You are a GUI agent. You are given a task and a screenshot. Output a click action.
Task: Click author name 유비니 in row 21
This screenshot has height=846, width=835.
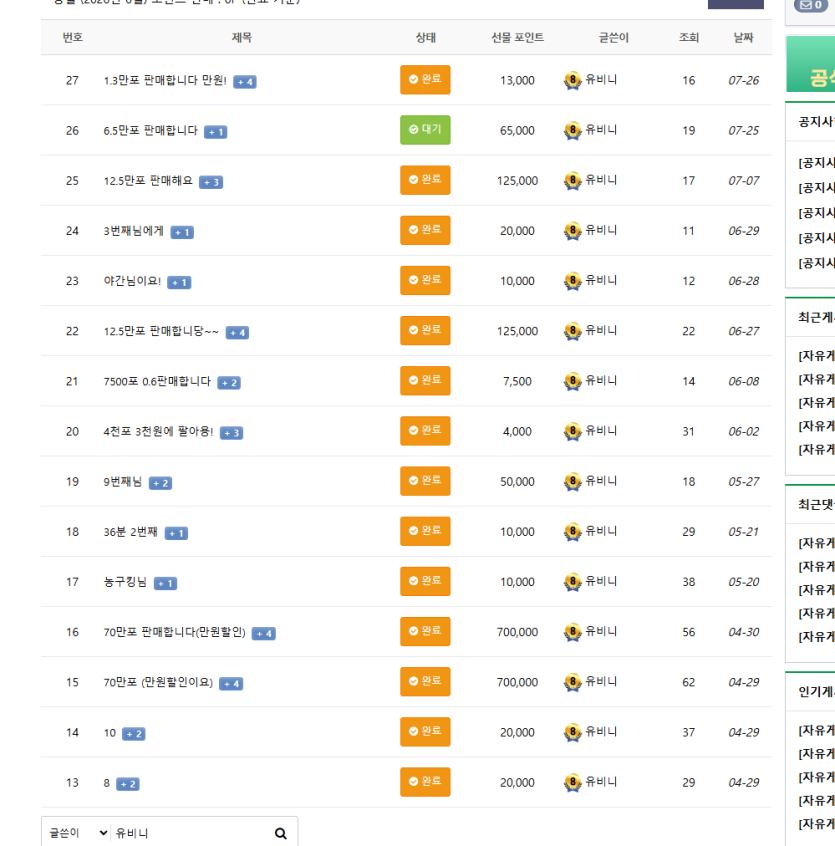(x=601, y=381)
